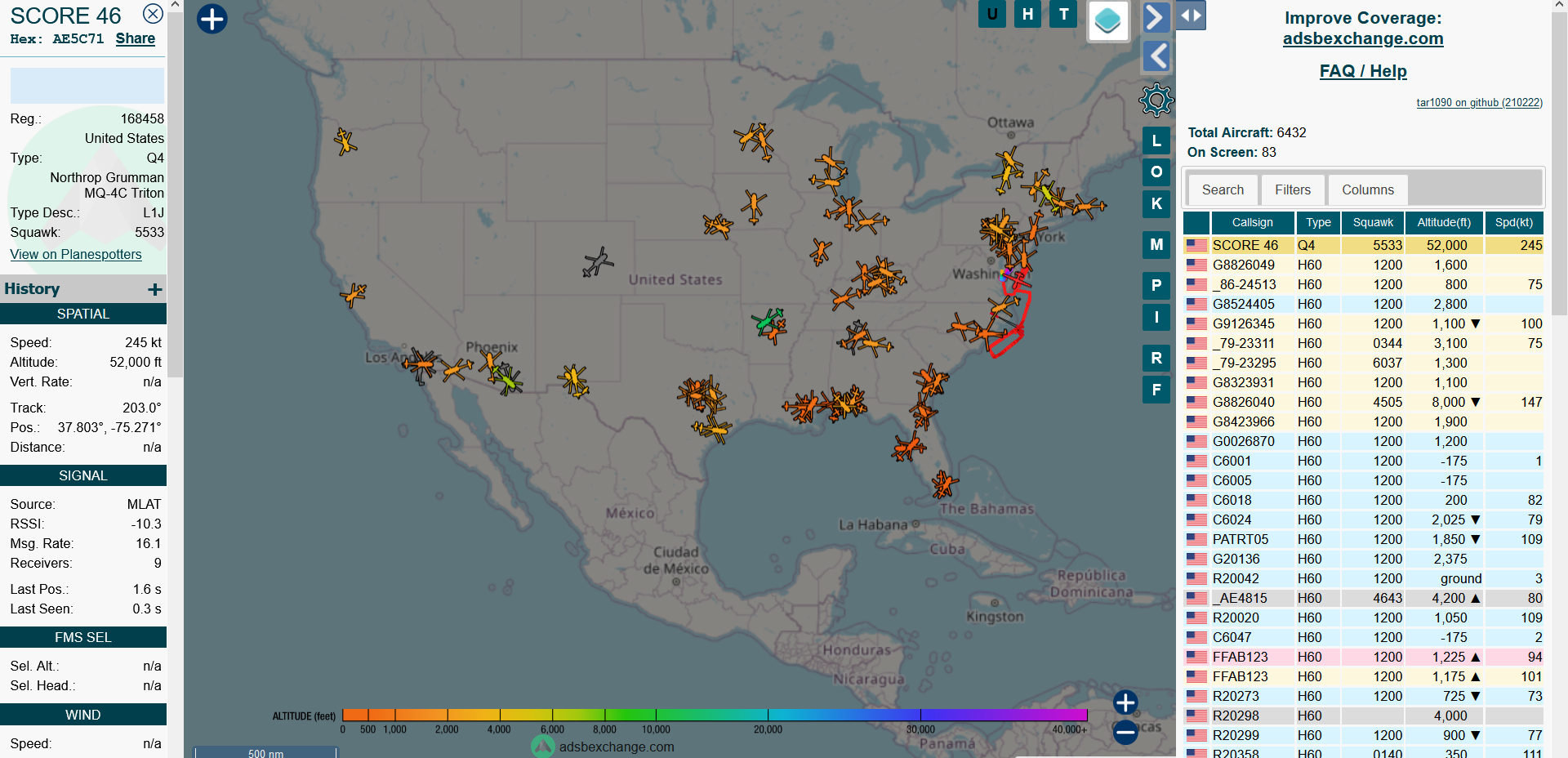Screen dimensions: 1568x758
Task: Click the helicopter icon in Washington state
Action: point(345,141)
